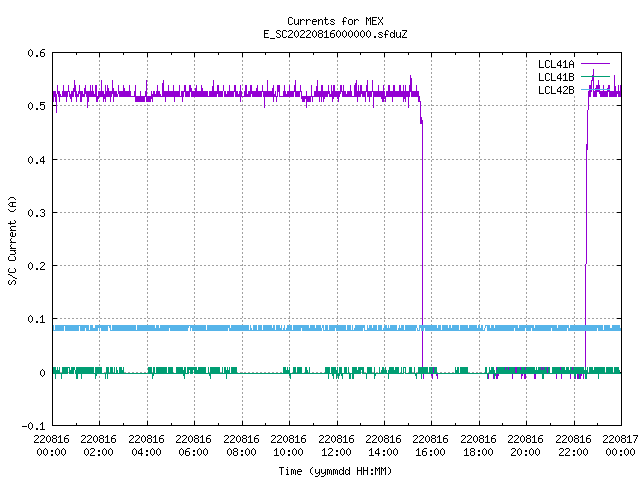Click the 220816 14:00 x-axis tick label
The width and height of the screenshot is (640, 480).
383,446
